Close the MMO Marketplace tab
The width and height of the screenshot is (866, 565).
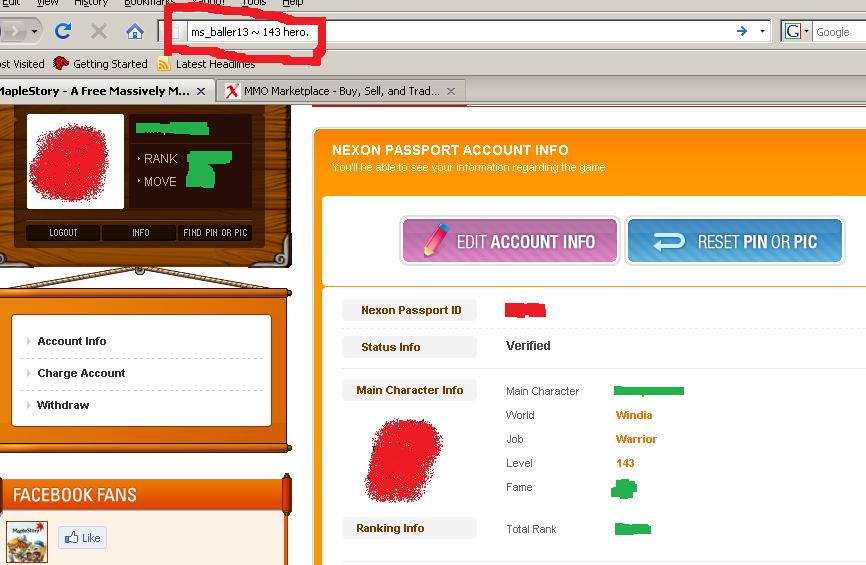[x=451, y=91]
